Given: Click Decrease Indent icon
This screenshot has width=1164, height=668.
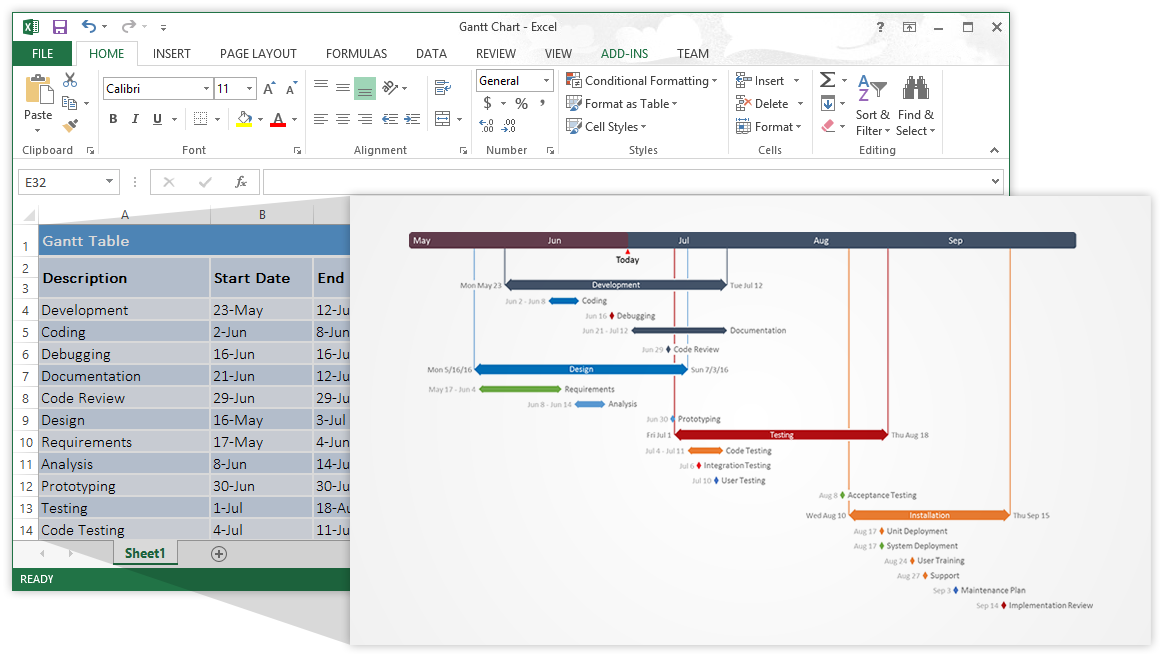Looking at the screenshot, I should click(x=390, y=119).
